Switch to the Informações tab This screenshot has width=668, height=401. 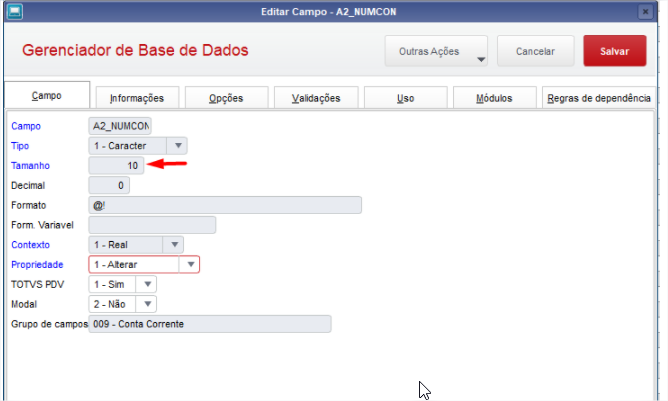point(137,98)
